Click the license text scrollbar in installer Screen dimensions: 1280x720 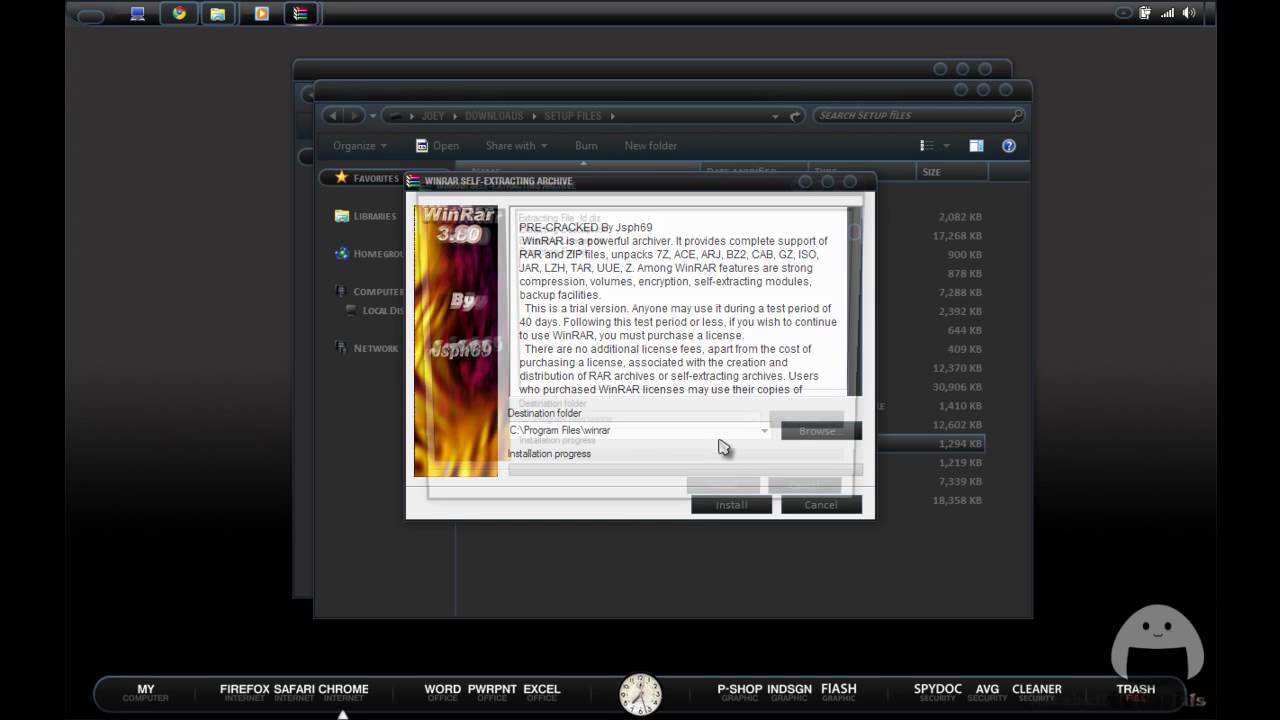pos(854,300)
